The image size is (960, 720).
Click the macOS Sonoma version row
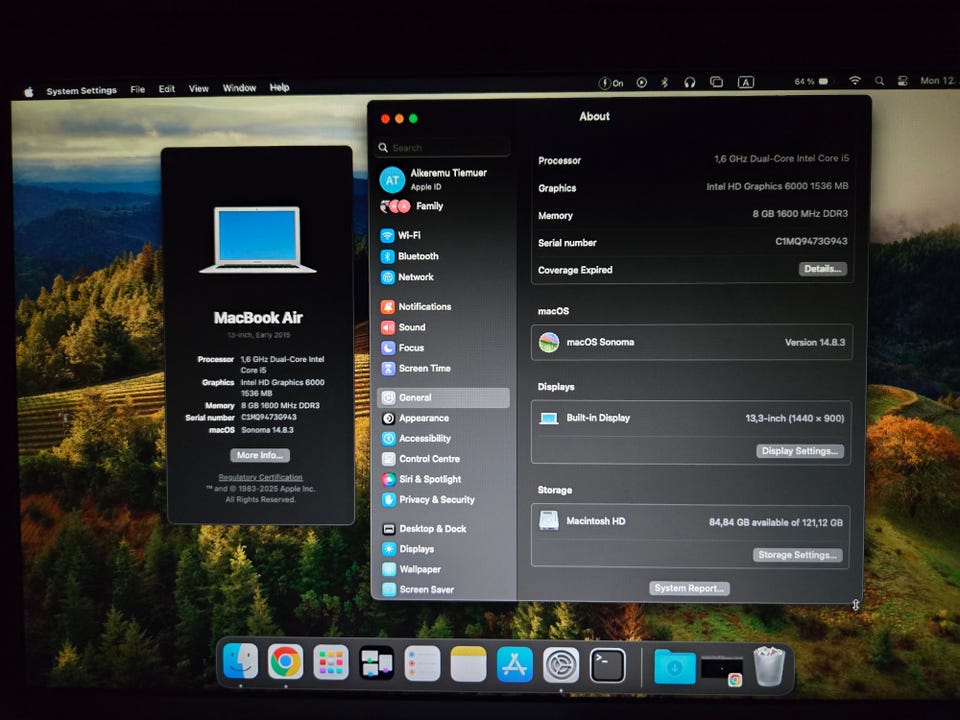[x=692, y=342]
